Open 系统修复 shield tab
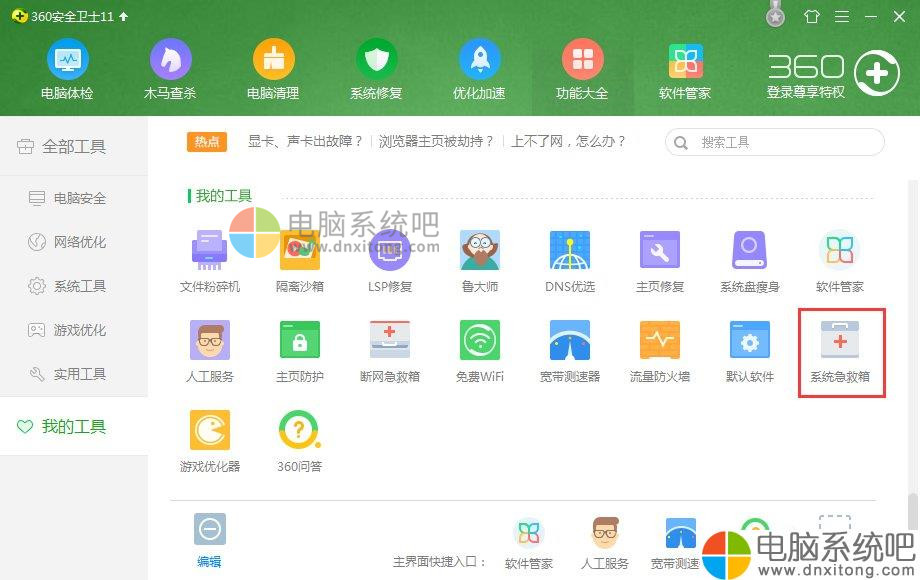920x580 pixels. point(376,69)
